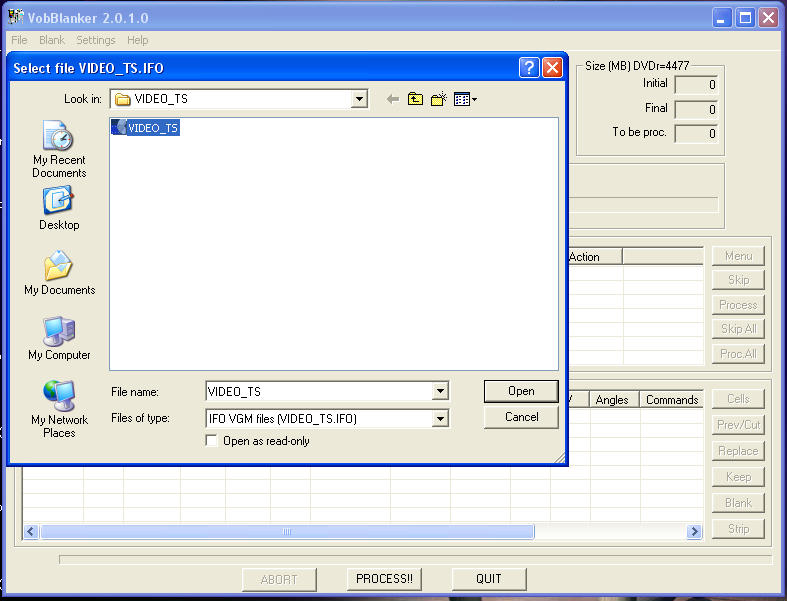787x601 pixels.
Task: Jump to Desktop in places bar
Action: (x=59, y=208)
